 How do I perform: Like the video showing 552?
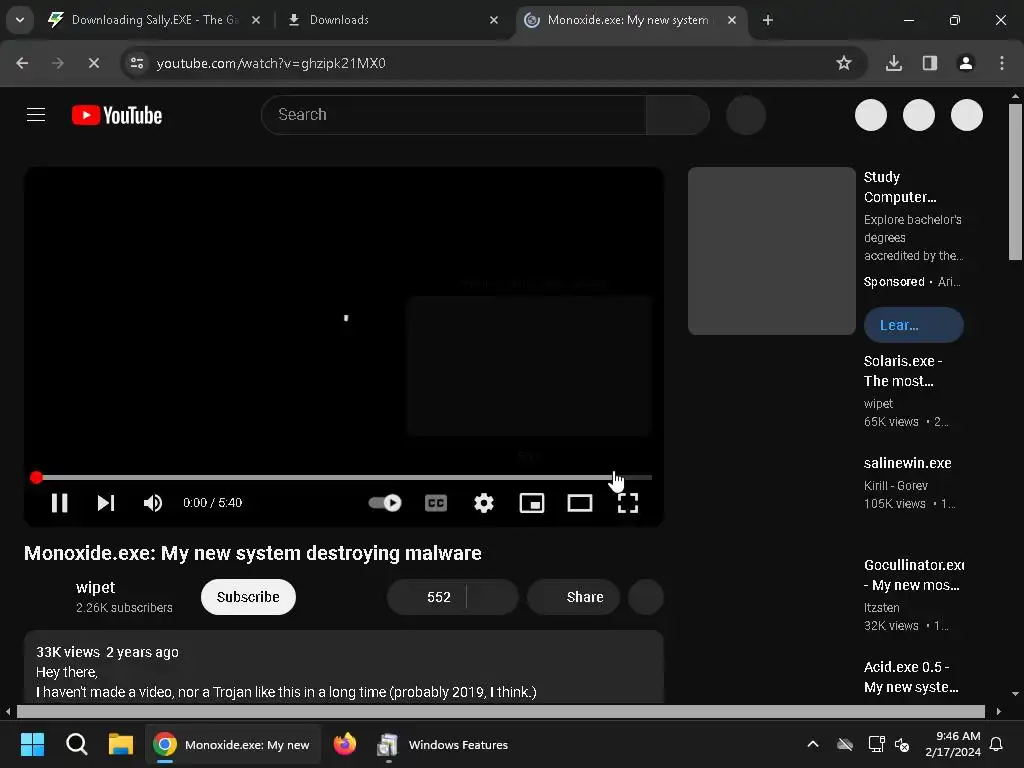(427, 597)
